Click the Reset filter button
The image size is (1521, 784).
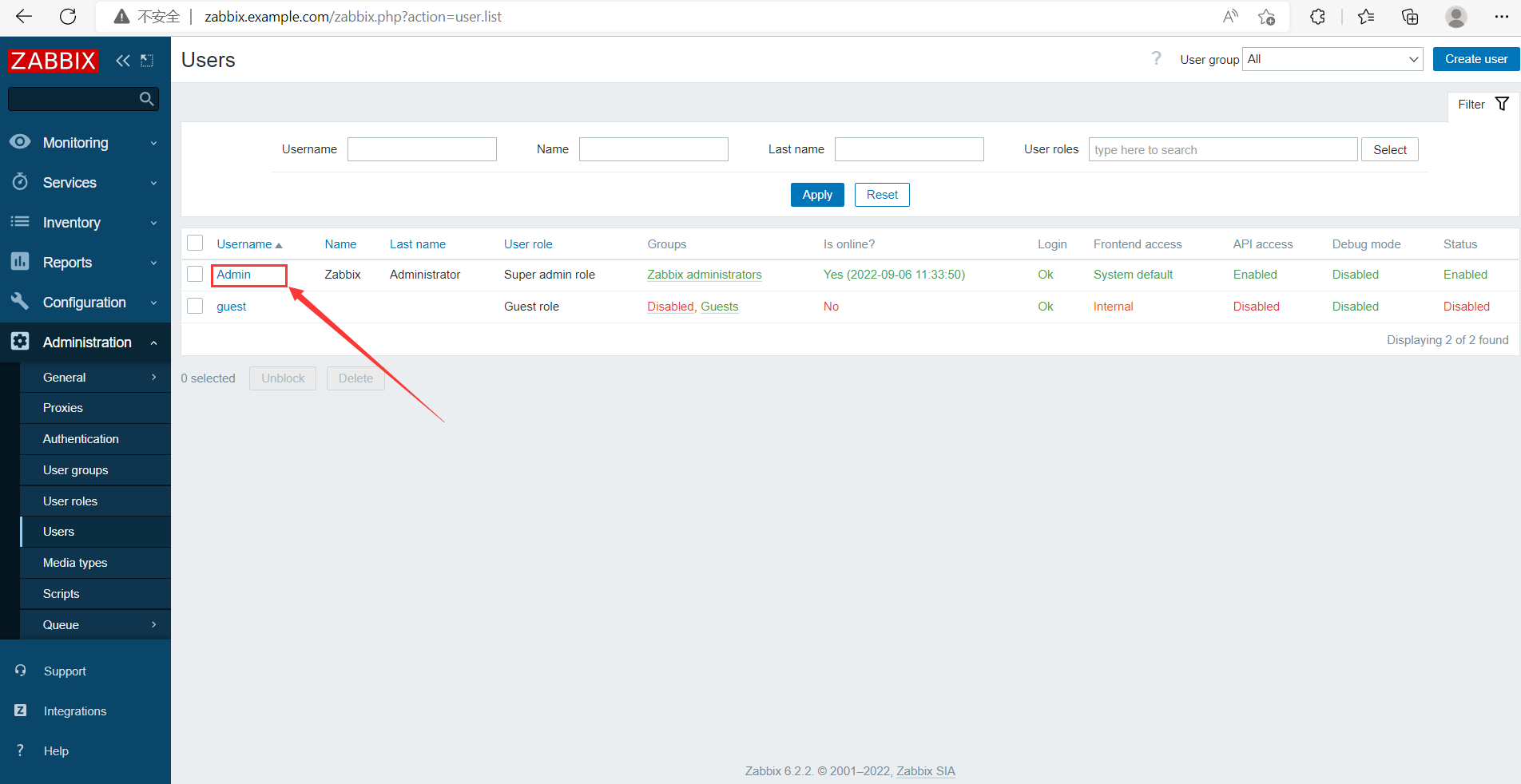(882, 195)
